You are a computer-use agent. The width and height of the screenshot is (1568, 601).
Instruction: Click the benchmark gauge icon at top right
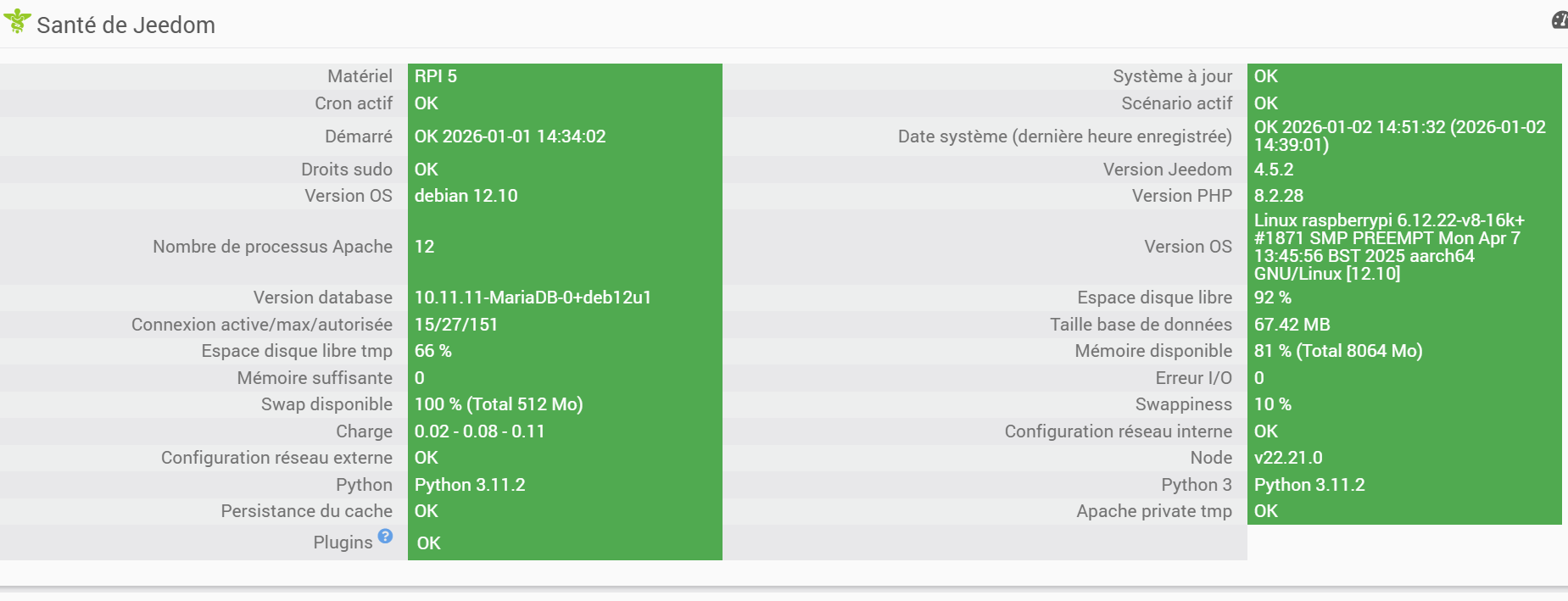click(x=1560, y=20)
